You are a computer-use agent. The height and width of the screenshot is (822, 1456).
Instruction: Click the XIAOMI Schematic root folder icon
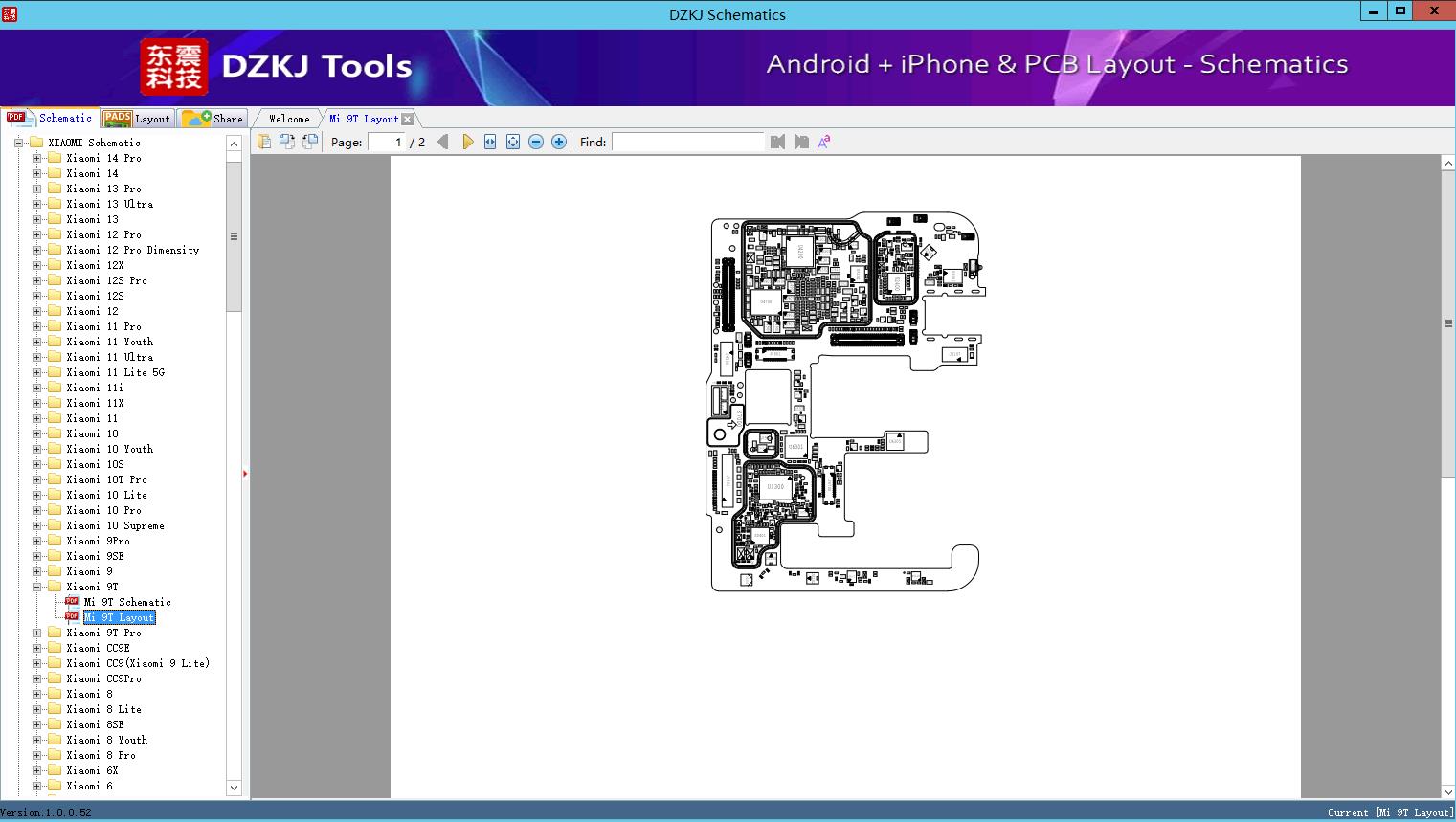click(36, 143)
